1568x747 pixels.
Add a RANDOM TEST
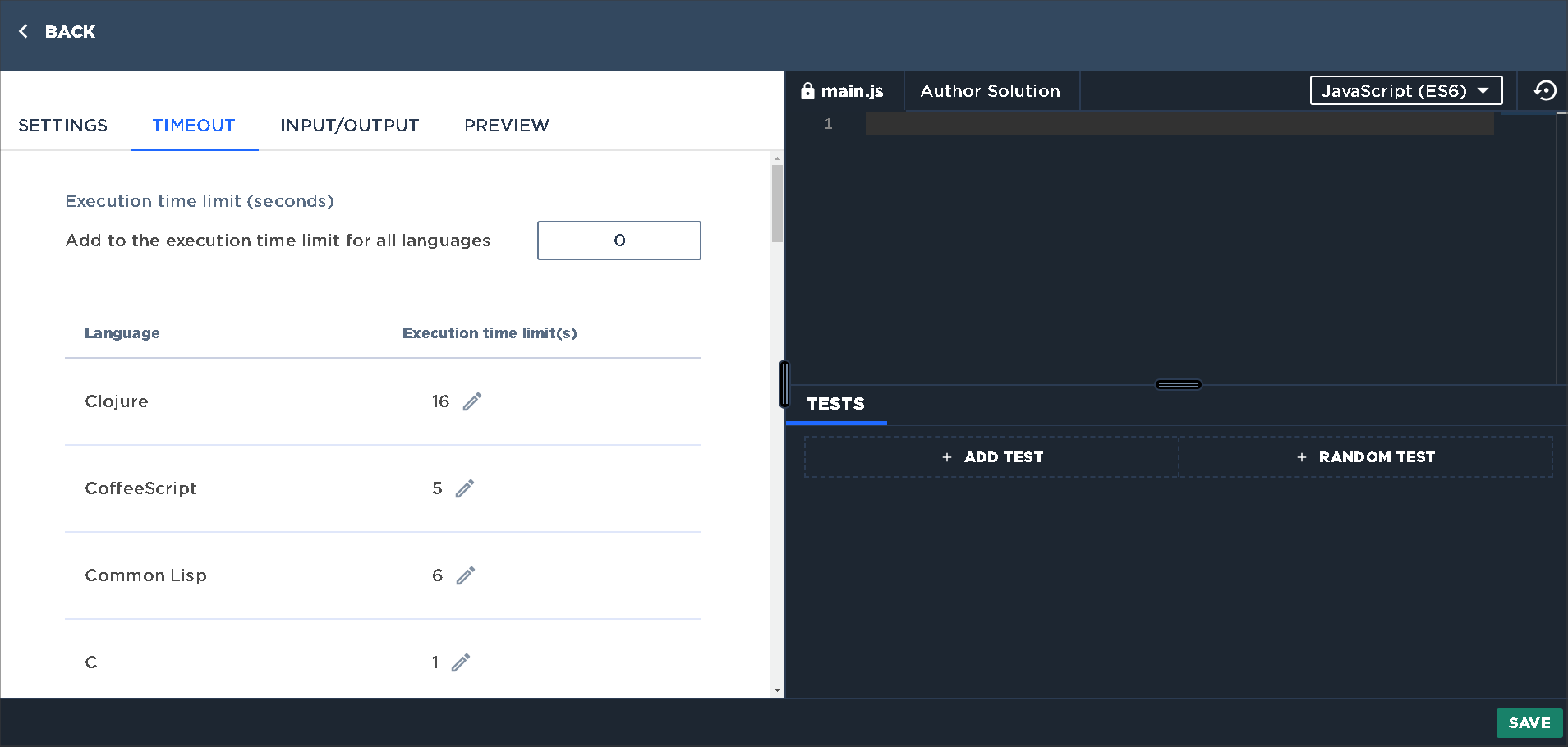click(x=1366, y=456)
